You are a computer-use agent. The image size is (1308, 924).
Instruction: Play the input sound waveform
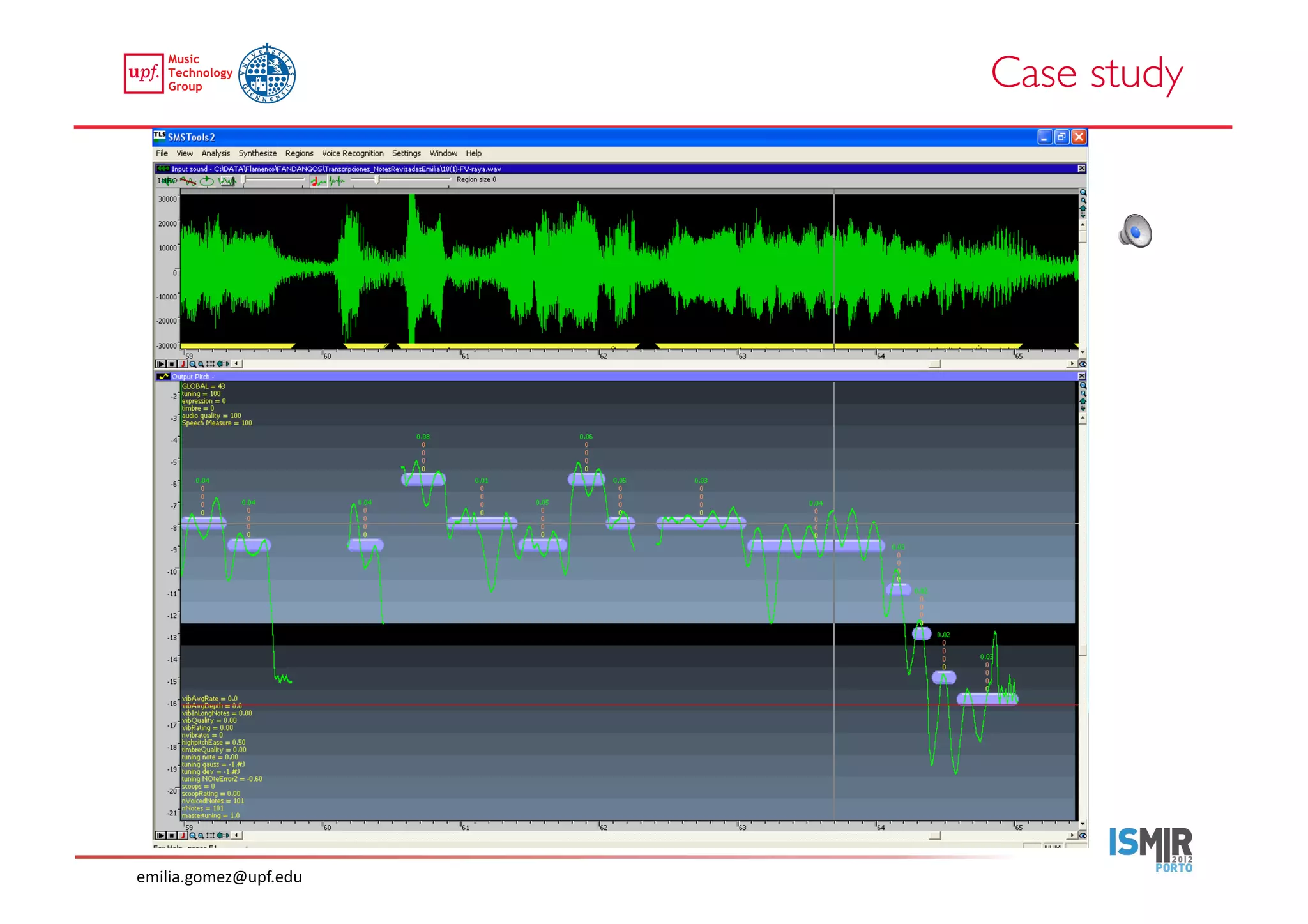pos(160,364)
